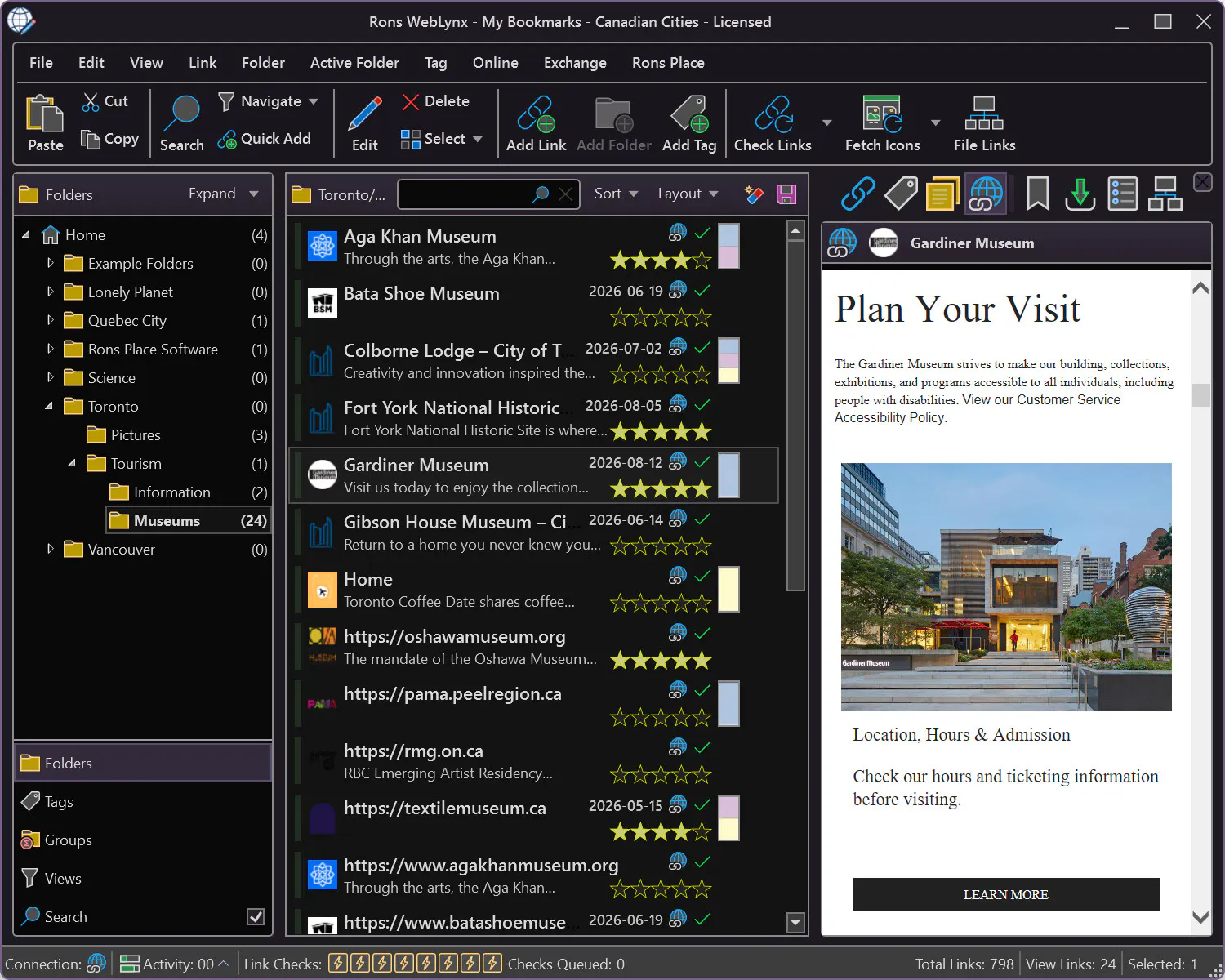Select the web page preview globe icon
This screenshot has width=1225, height=980.
click(x=986, y=194)
